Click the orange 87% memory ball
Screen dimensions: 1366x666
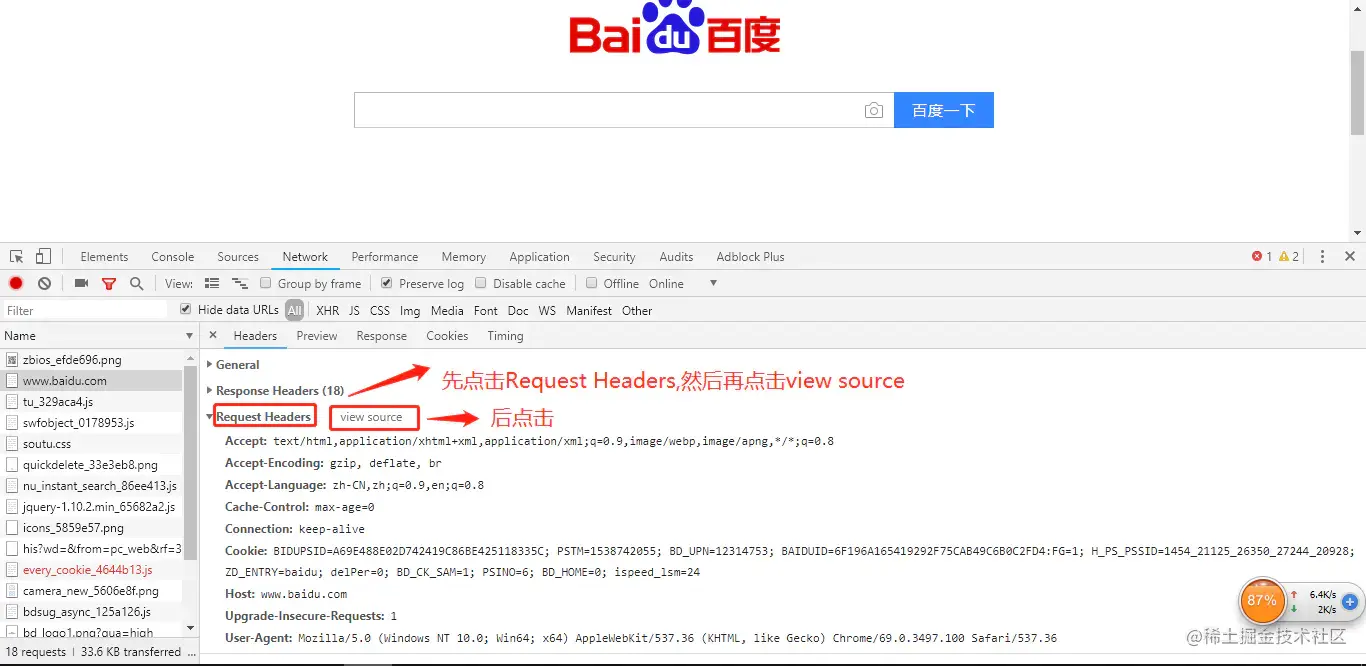click(x=1262, y=601)
